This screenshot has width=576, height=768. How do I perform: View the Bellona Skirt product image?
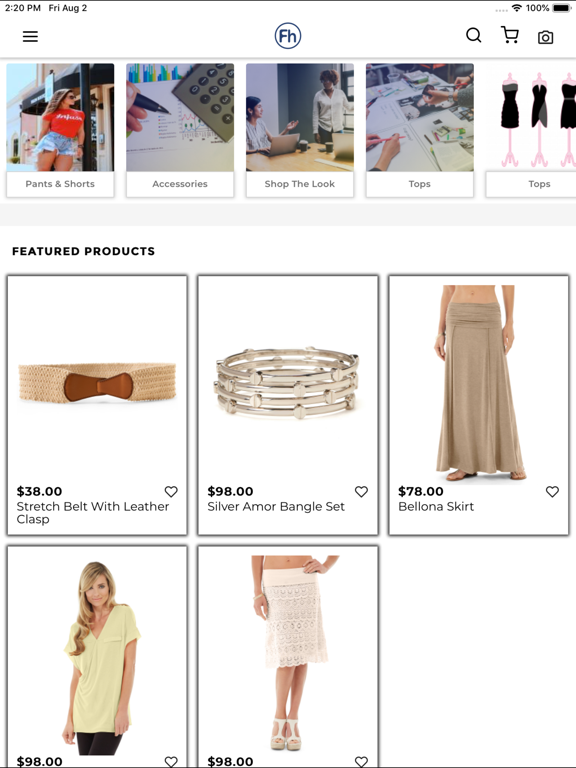click(479, 383)
